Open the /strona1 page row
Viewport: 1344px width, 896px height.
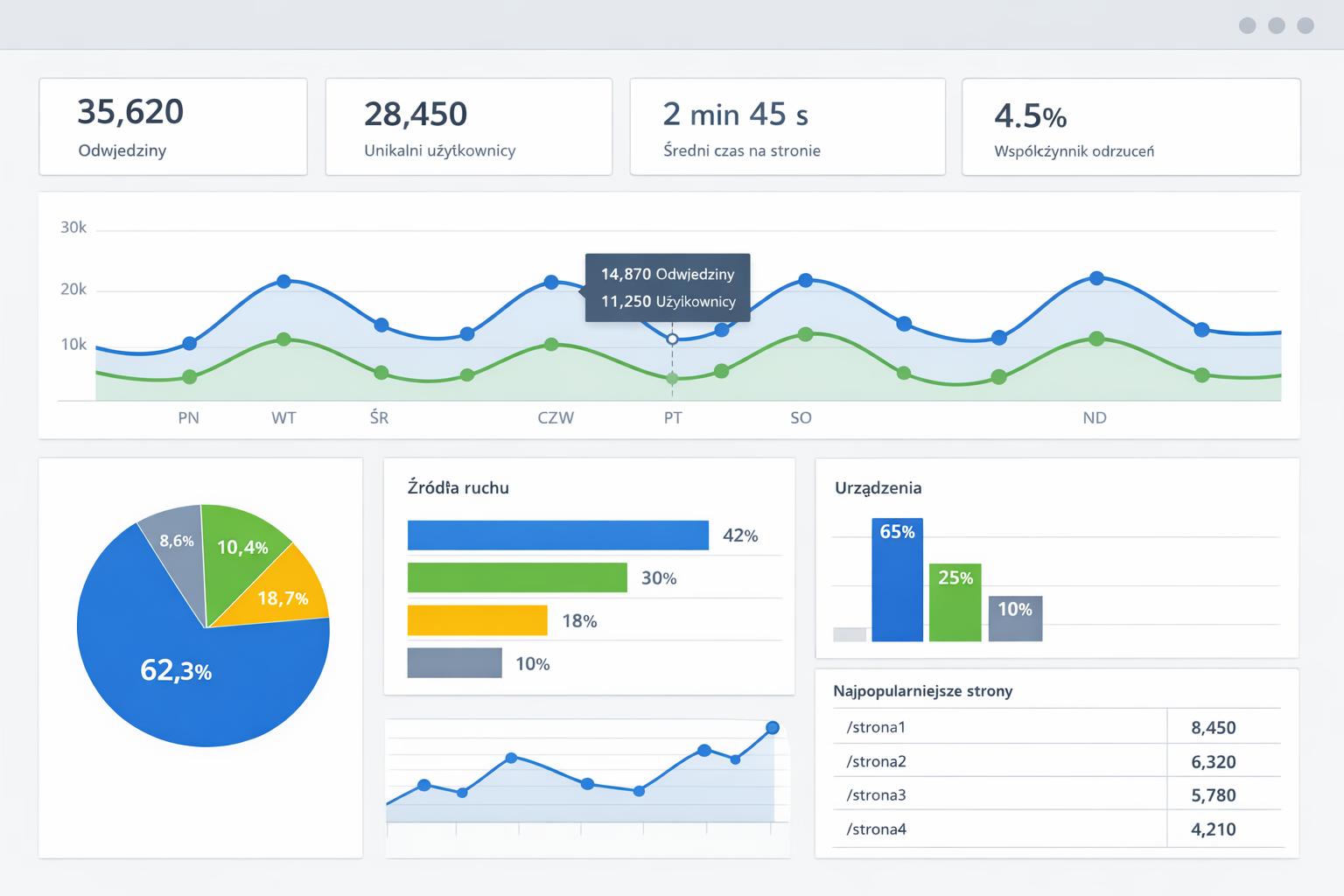pos(1057,726)
